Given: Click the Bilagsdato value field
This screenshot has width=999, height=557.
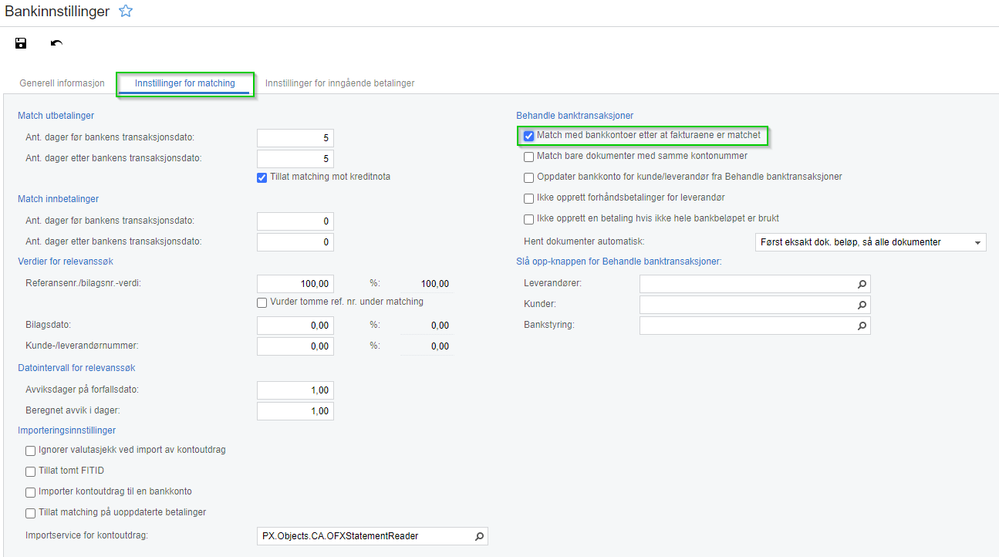Looking at the screenshot, I should coord(295,326).
